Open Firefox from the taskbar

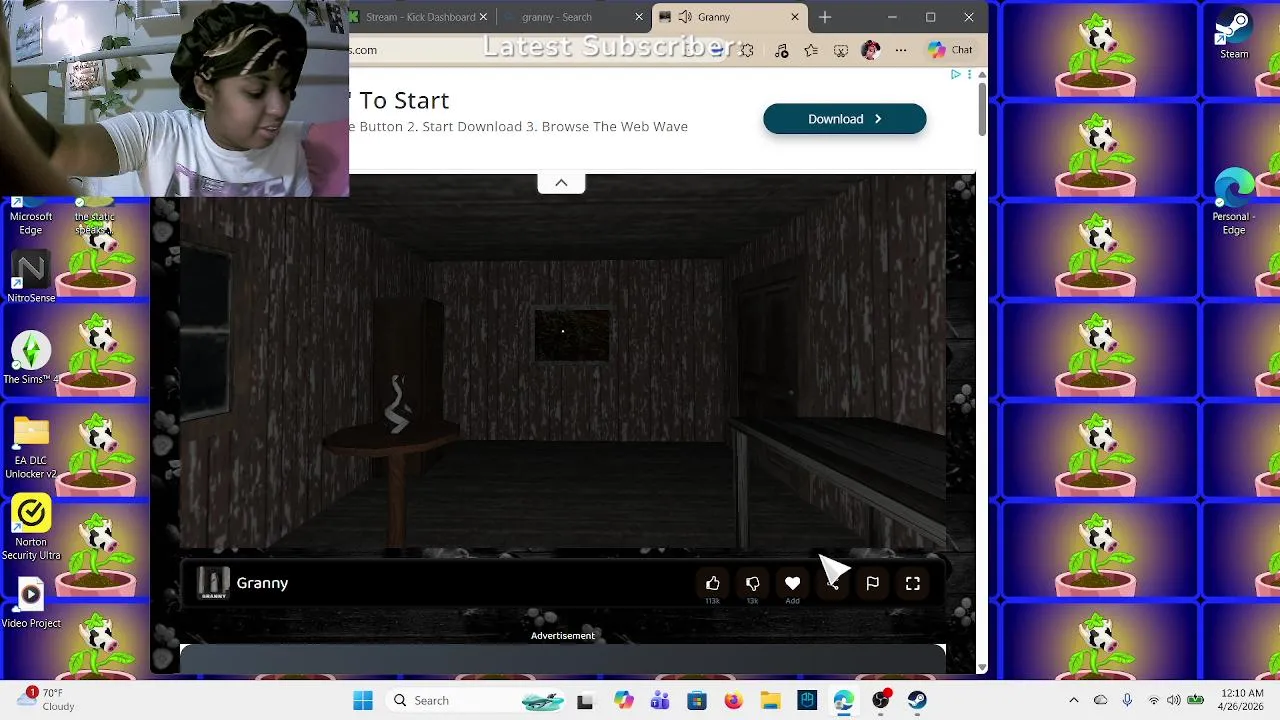pos(733,700)
